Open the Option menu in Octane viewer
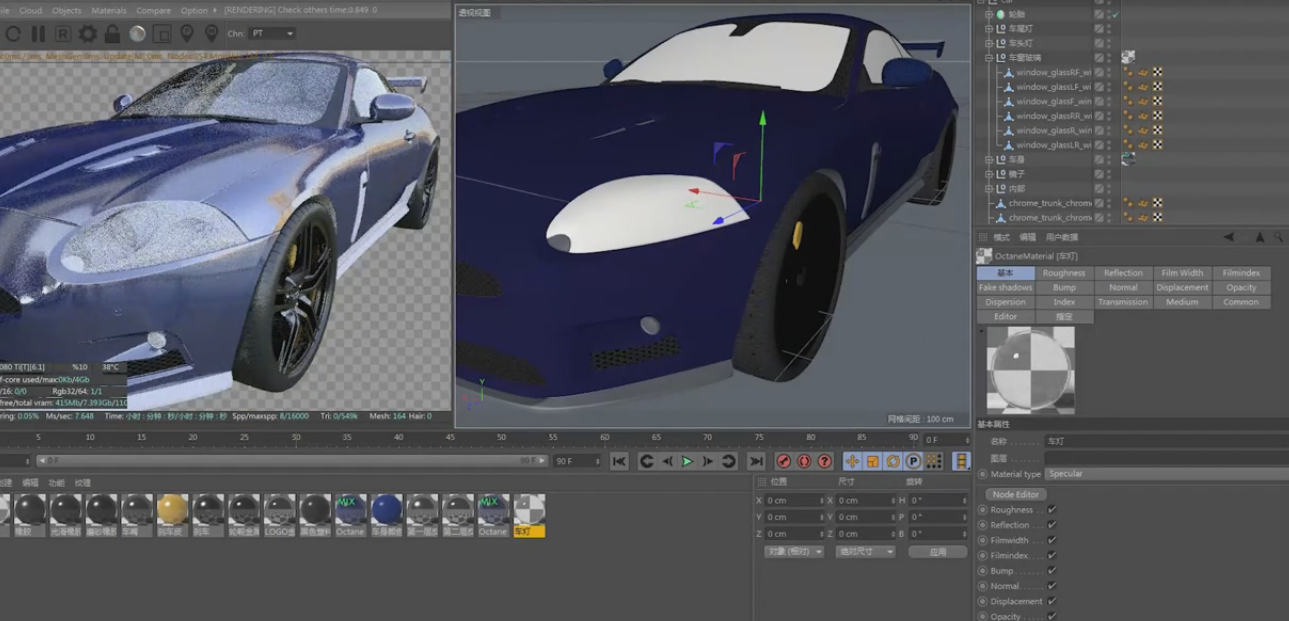The height and width of the screenshot is (621, 1289). point(194,10)
